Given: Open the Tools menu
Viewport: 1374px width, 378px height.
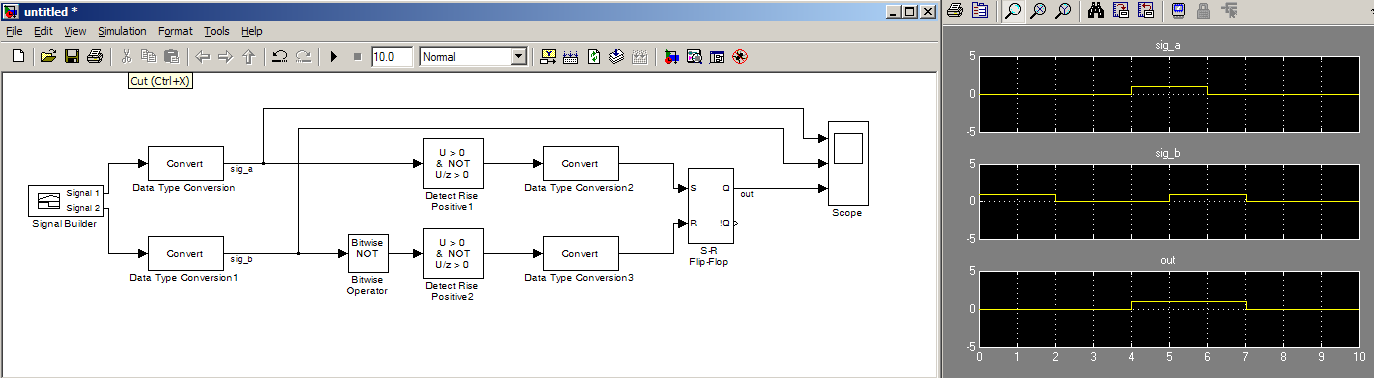Looking at the screenshot, I should (216, 32).
